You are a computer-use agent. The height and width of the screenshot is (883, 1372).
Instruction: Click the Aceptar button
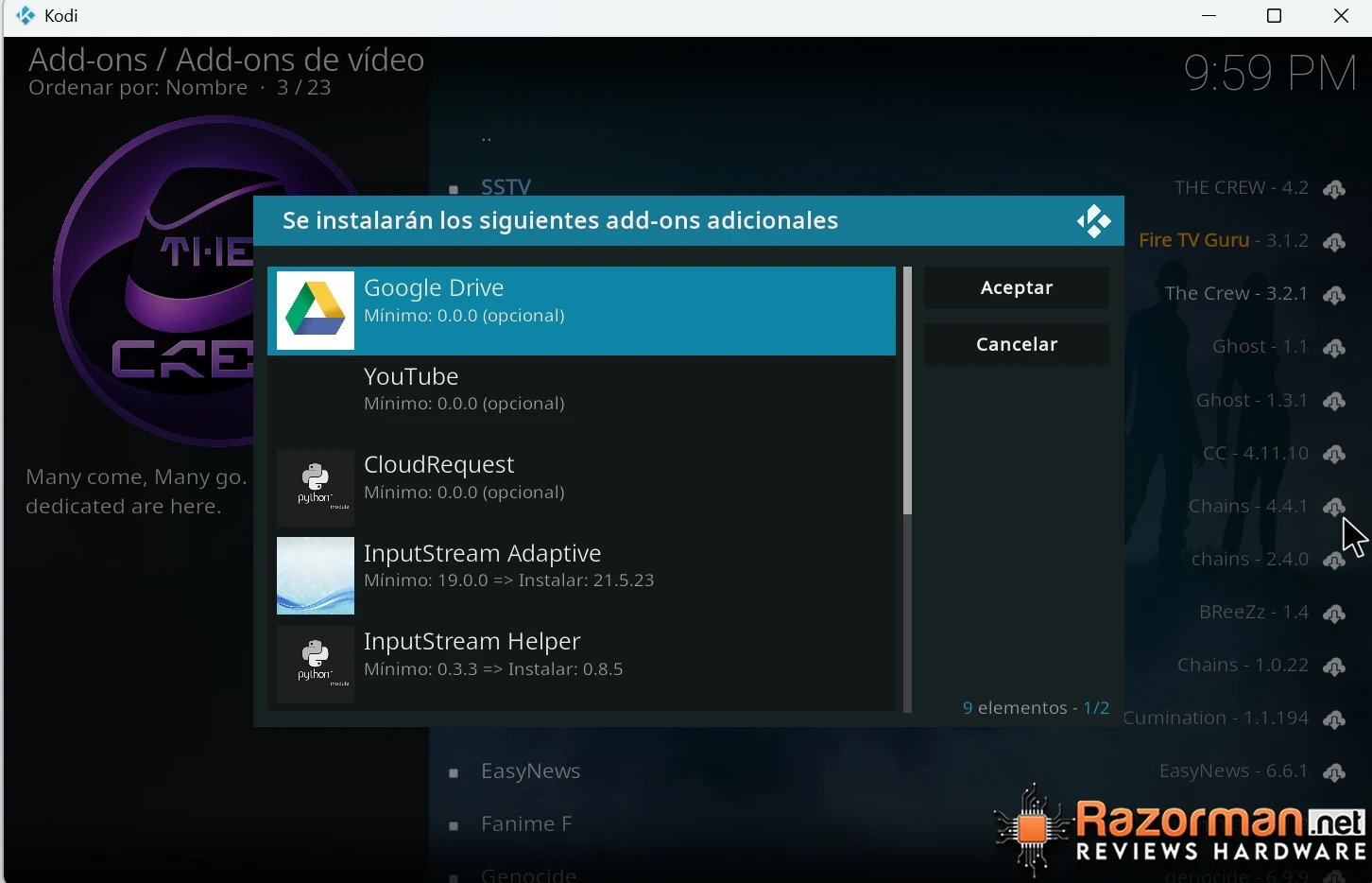click(x=1017, y=287)
